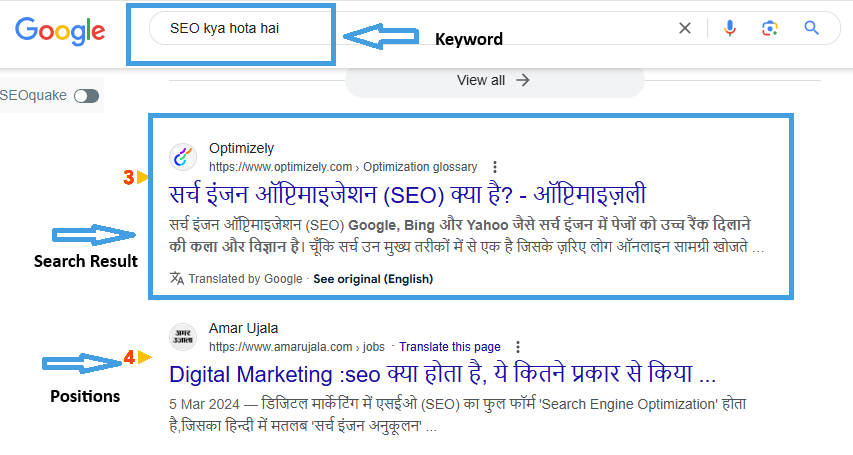
Task: Clear the search box text
Action: point(685,28)
